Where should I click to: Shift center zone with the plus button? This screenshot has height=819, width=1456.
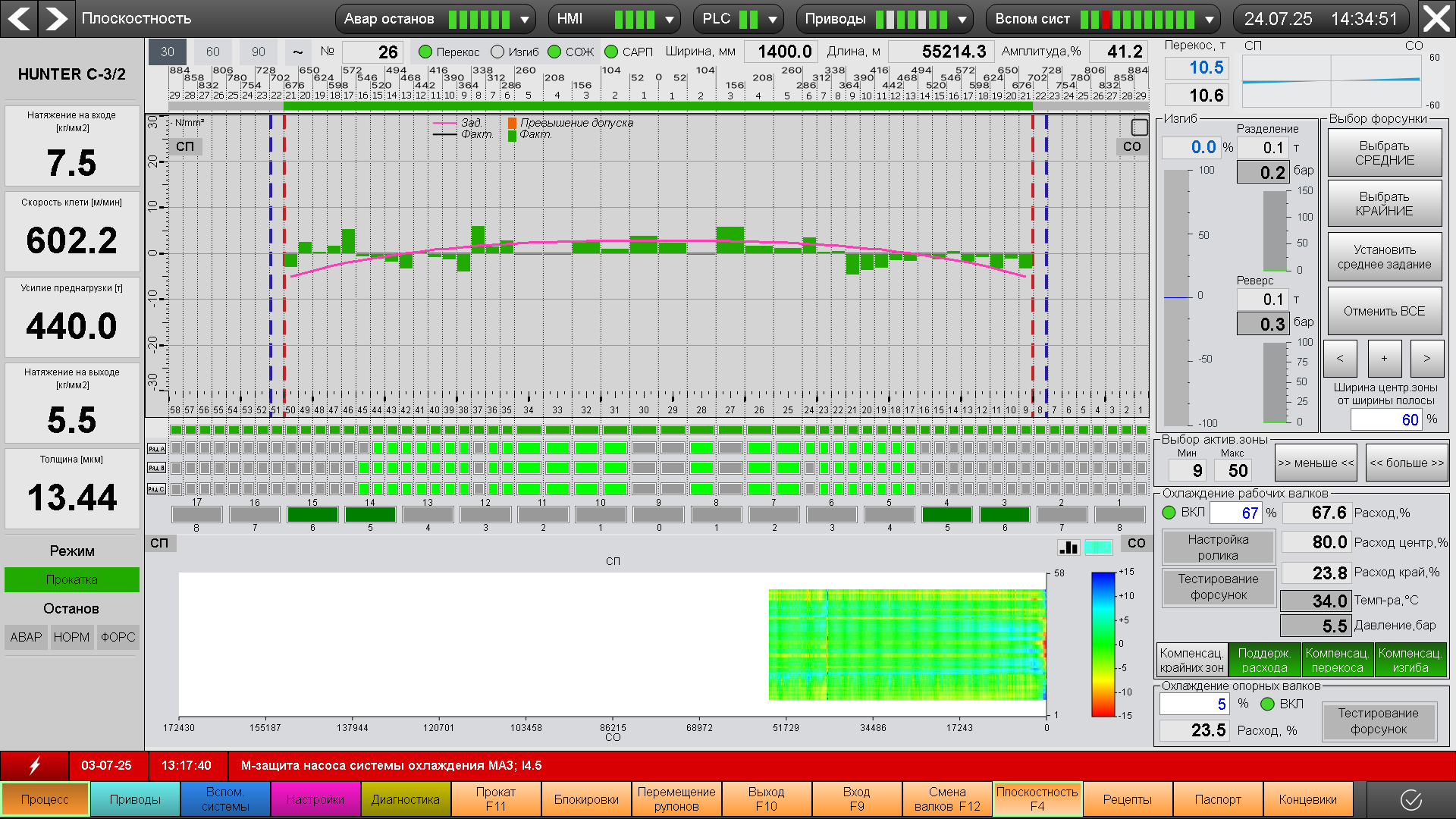click(x=1384, y=359)
